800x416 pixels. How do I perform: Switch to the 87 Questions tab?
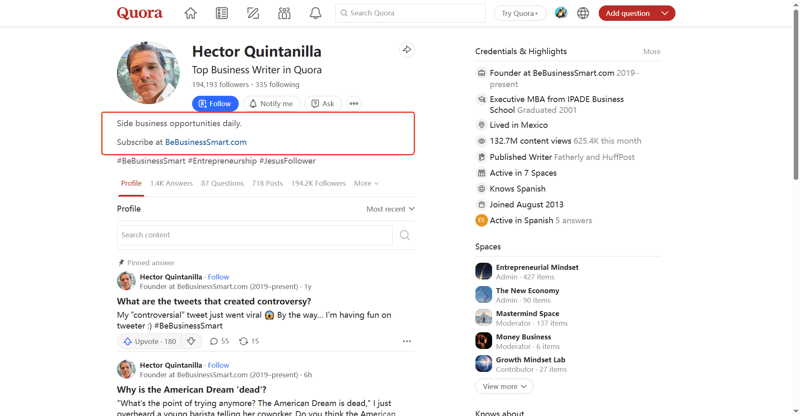[x=222, y=183]
